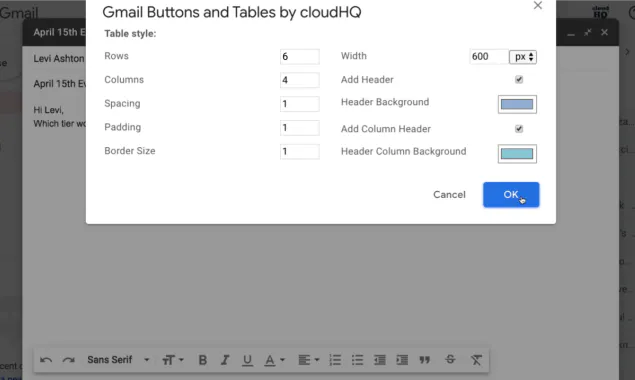Click the Levi Ashton recipient field
Image resolution: width=635 pixels, height=380 pixels.
click(x=59, y=59)
